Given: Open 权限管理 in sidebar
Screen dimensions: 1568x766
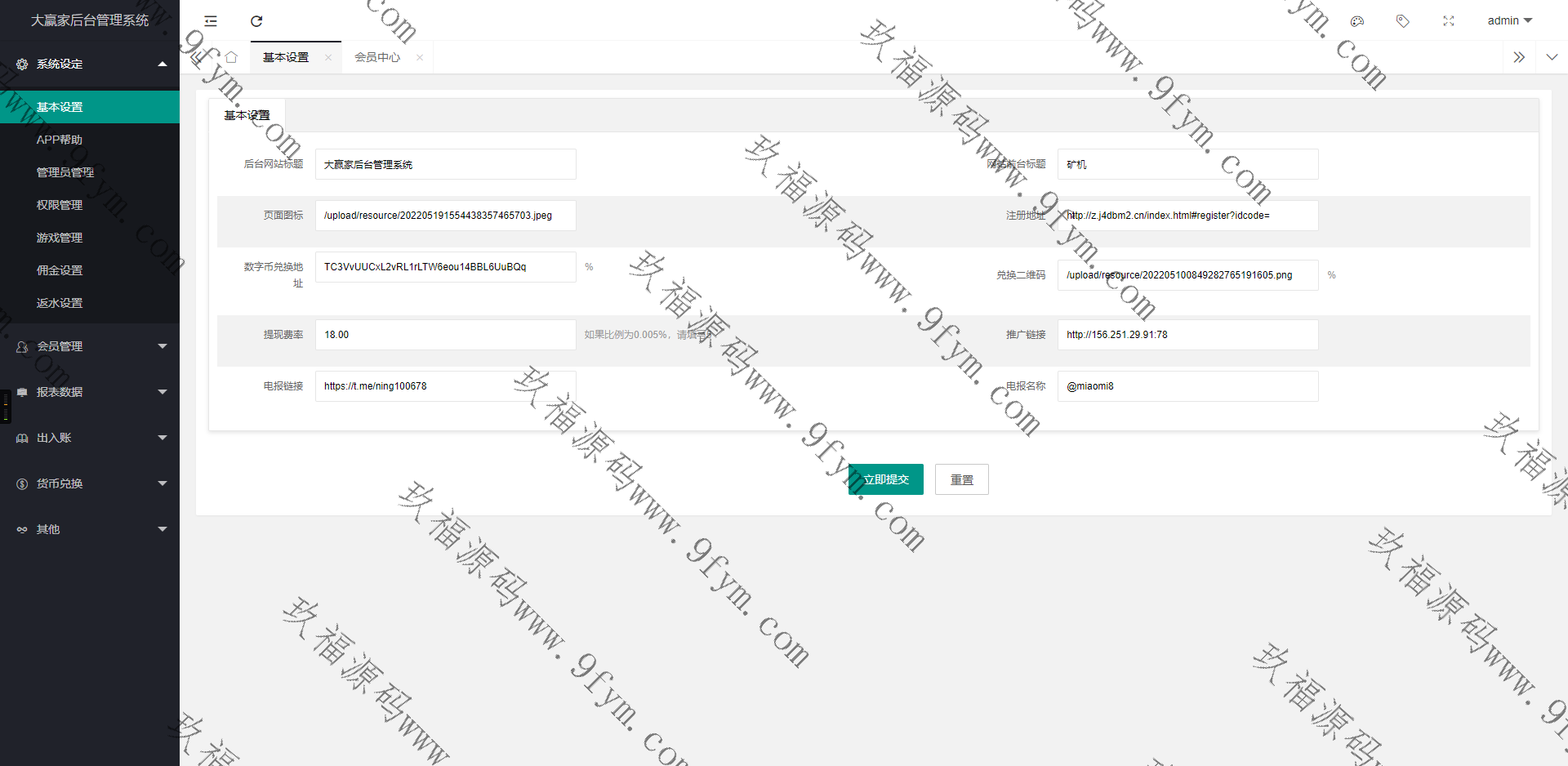Looking at the screenshot, I should coord(60,205).
